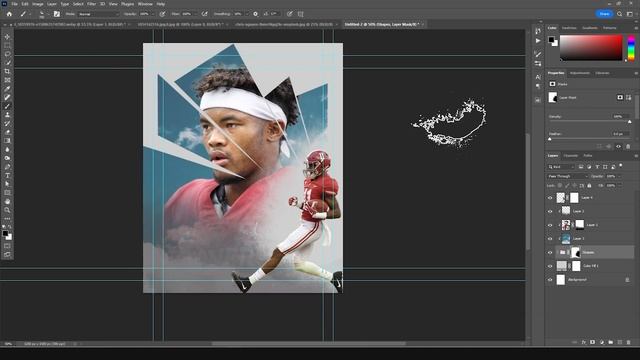Select the Eraser tool
This screenshot has width=640, height=360.
[x=7, y=132]
